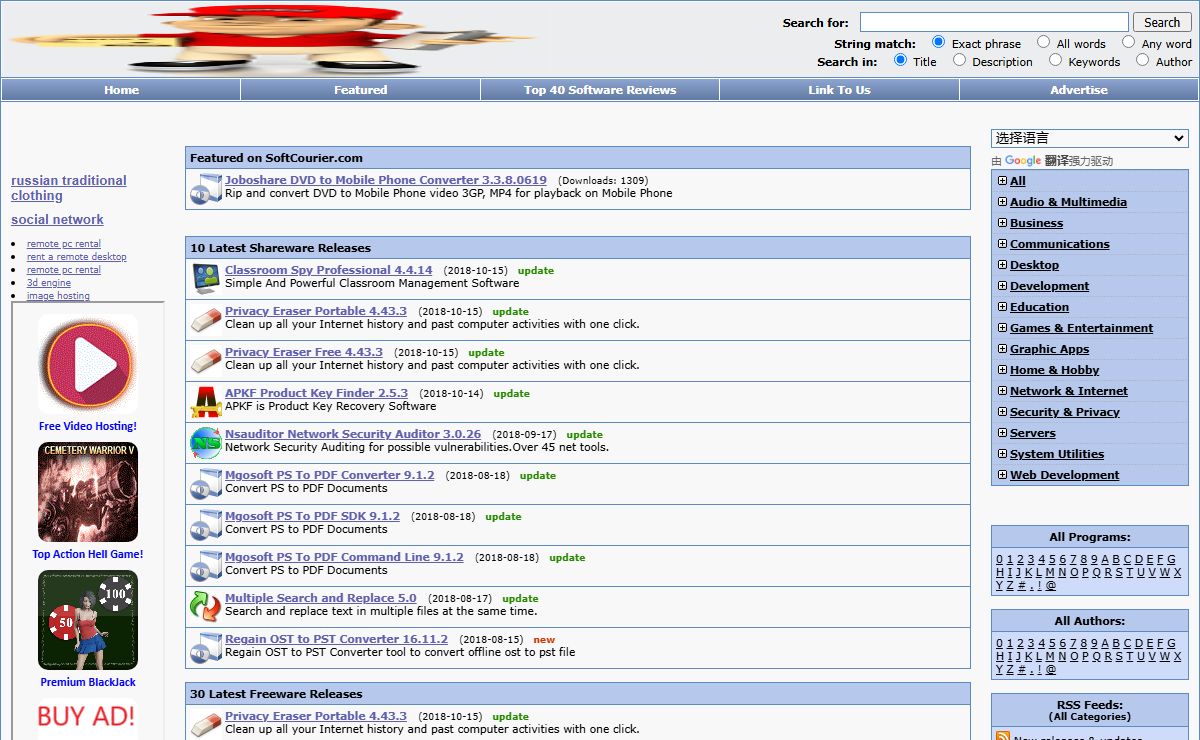Viewport: 1200px width, 740px height.
Task: Expand the Development category plus icon
Action: coord(1002,286)
